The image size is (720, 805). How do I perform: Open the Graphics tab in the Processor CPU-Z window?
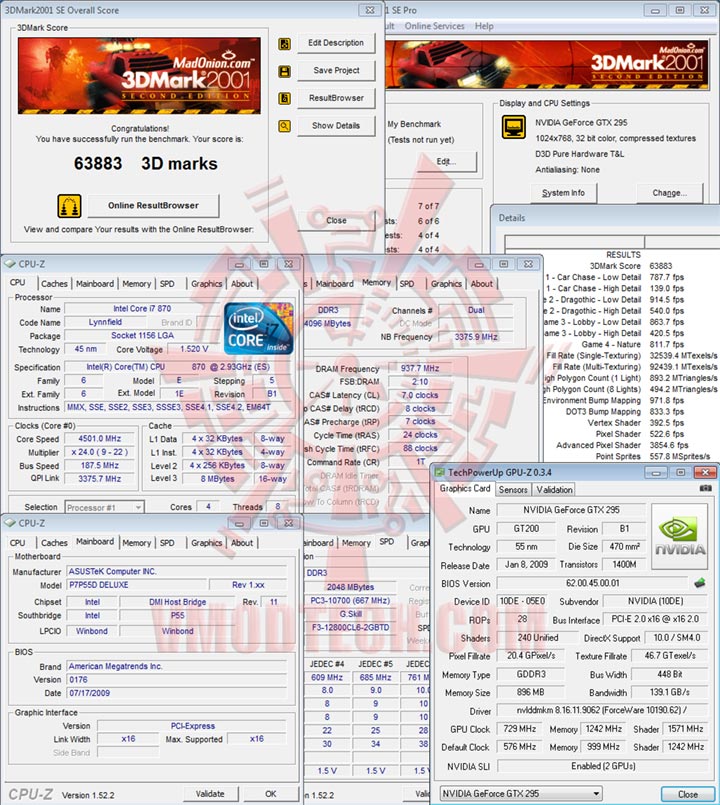(x=206, y=284)
